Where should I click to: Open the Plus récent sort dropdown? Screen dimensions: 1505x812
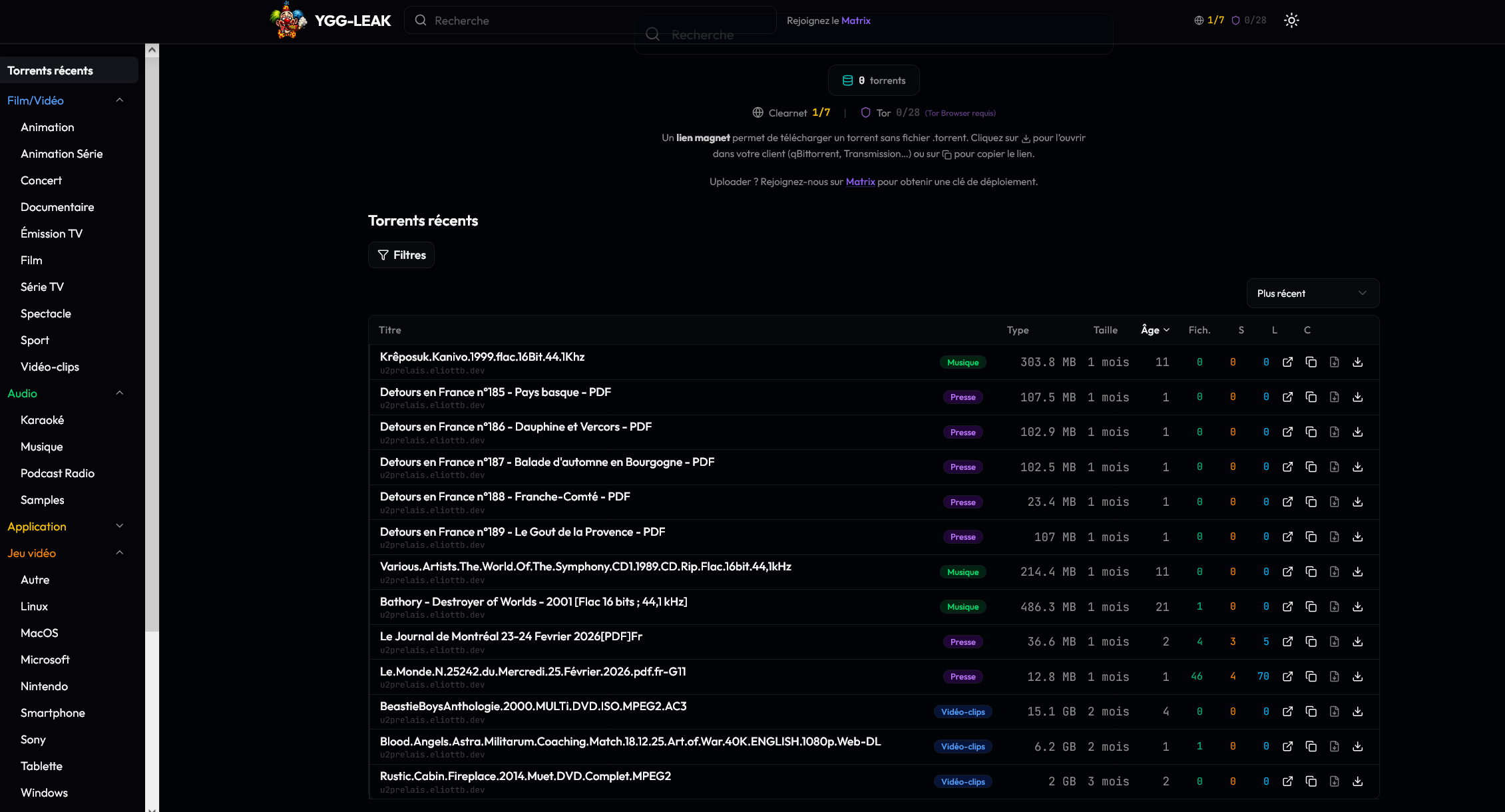pyautogui.click(x=1312, y=294)
